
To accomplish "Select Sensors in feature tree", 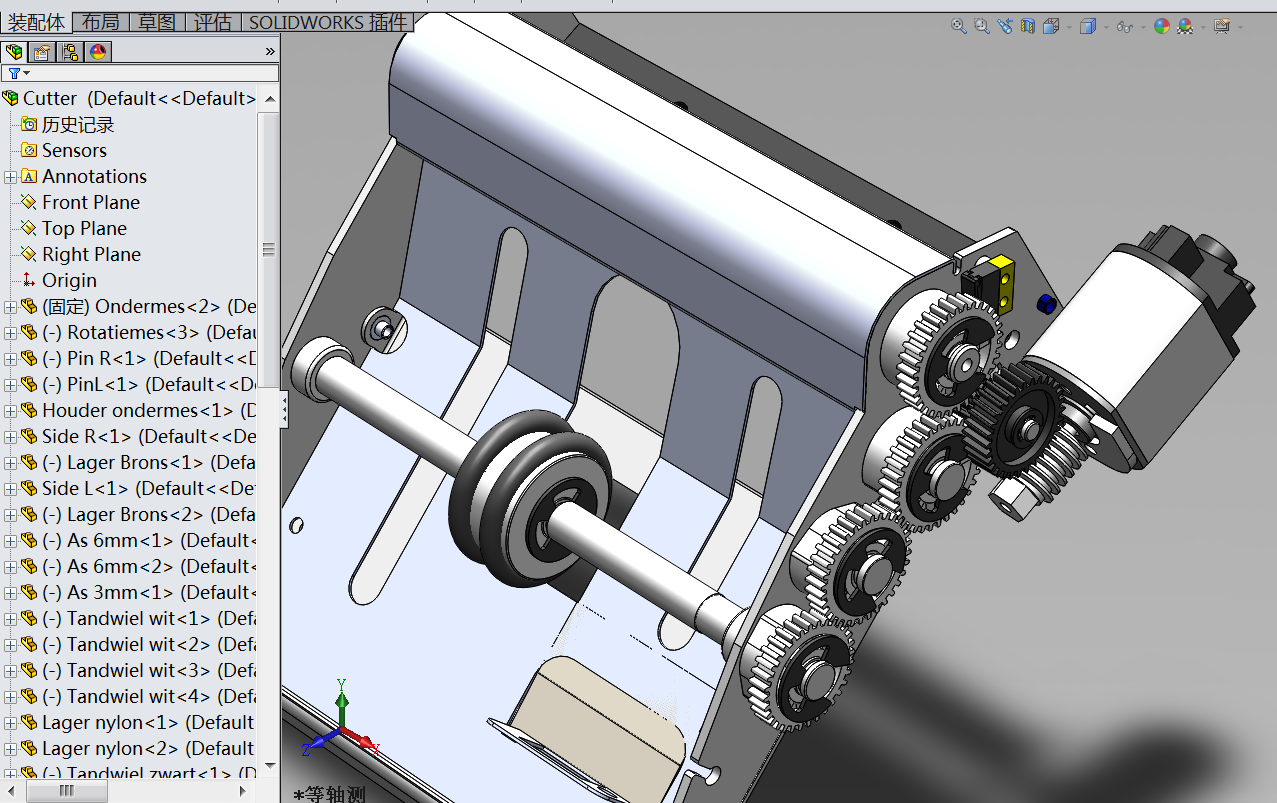I will pyautogui.click(x=74, y=150).
